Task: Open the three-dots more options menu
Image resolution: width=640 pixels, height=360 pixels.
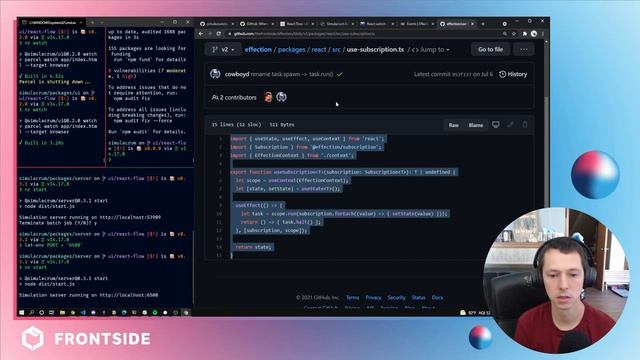Action: pos(524,49)
